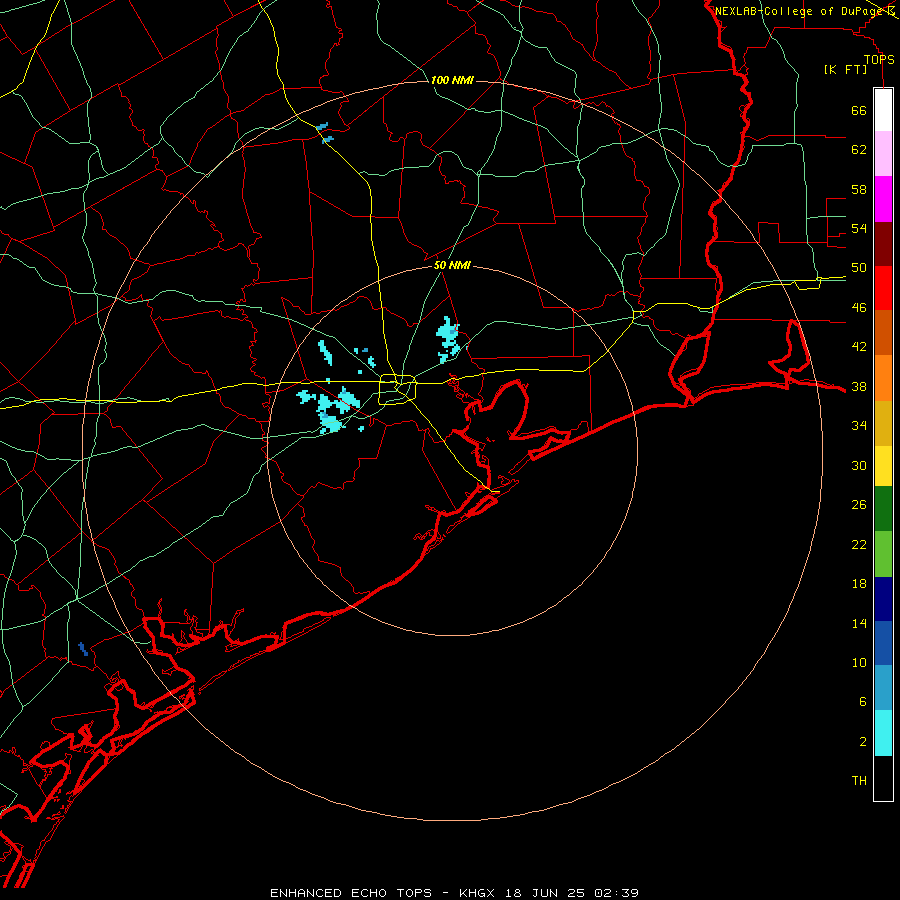Click the "NEXLAB-College of DuPage" label
This screenshot has width=900, height=900.
pyautogui.click(x=800, y=11)
